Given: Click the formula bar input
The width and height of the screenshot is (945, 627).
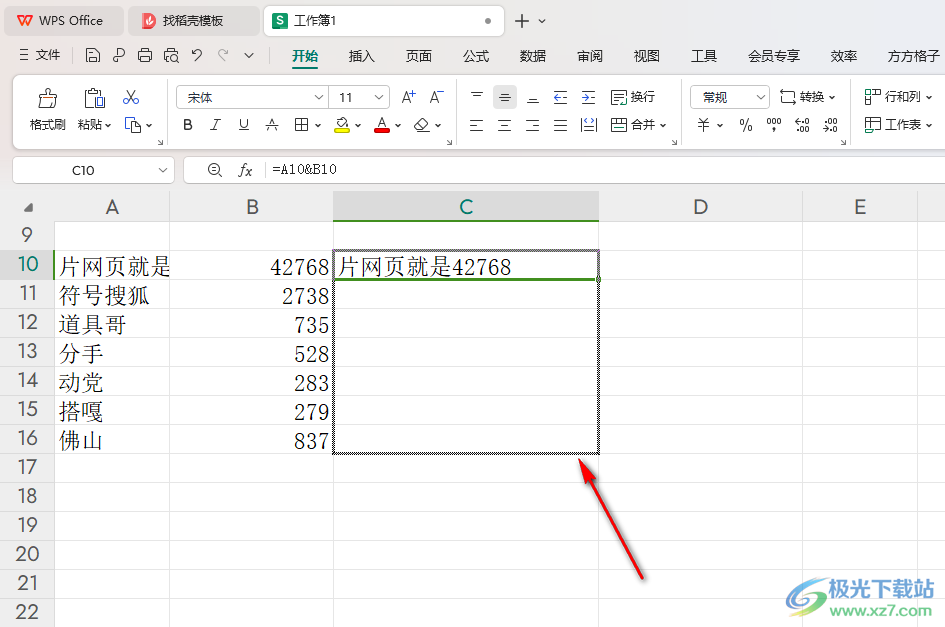Looking at the screenshot, I should coord(606,170).
